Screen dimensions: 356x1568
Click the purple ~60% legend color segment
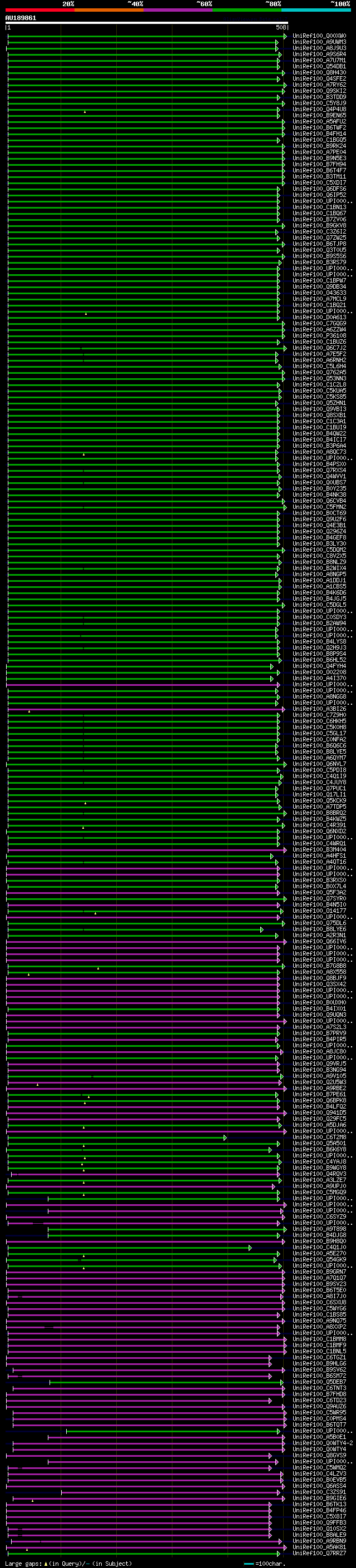pyautogui.click(x=179, y=10)
